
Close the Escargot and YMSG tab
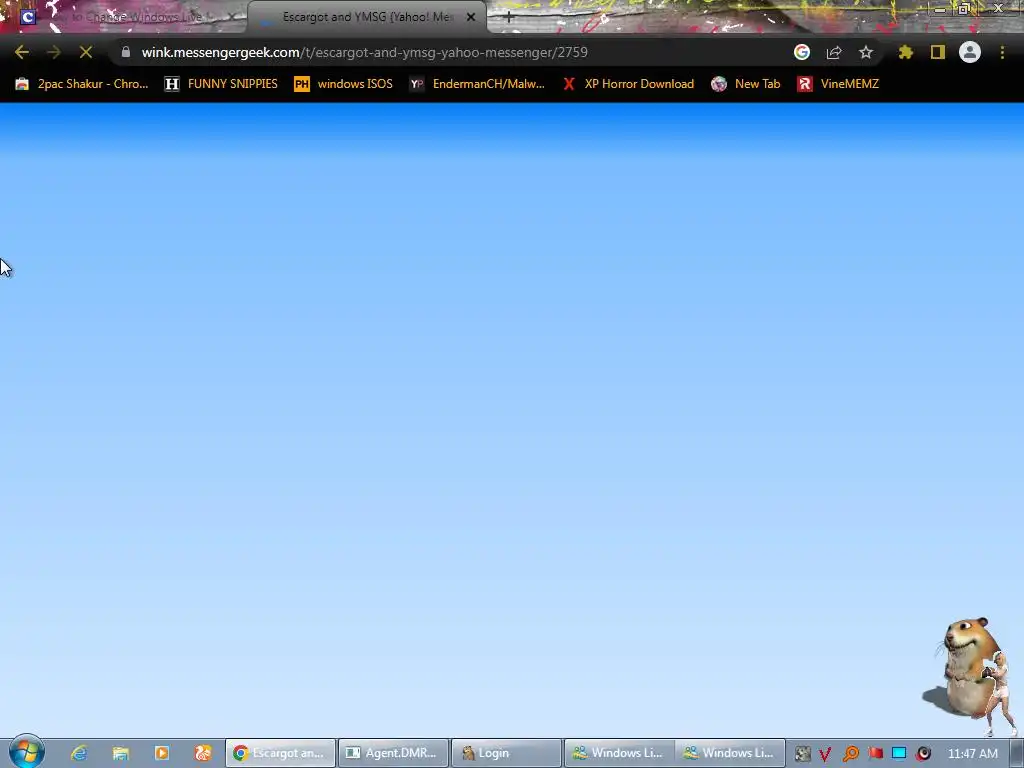click(x=471, y=17)
